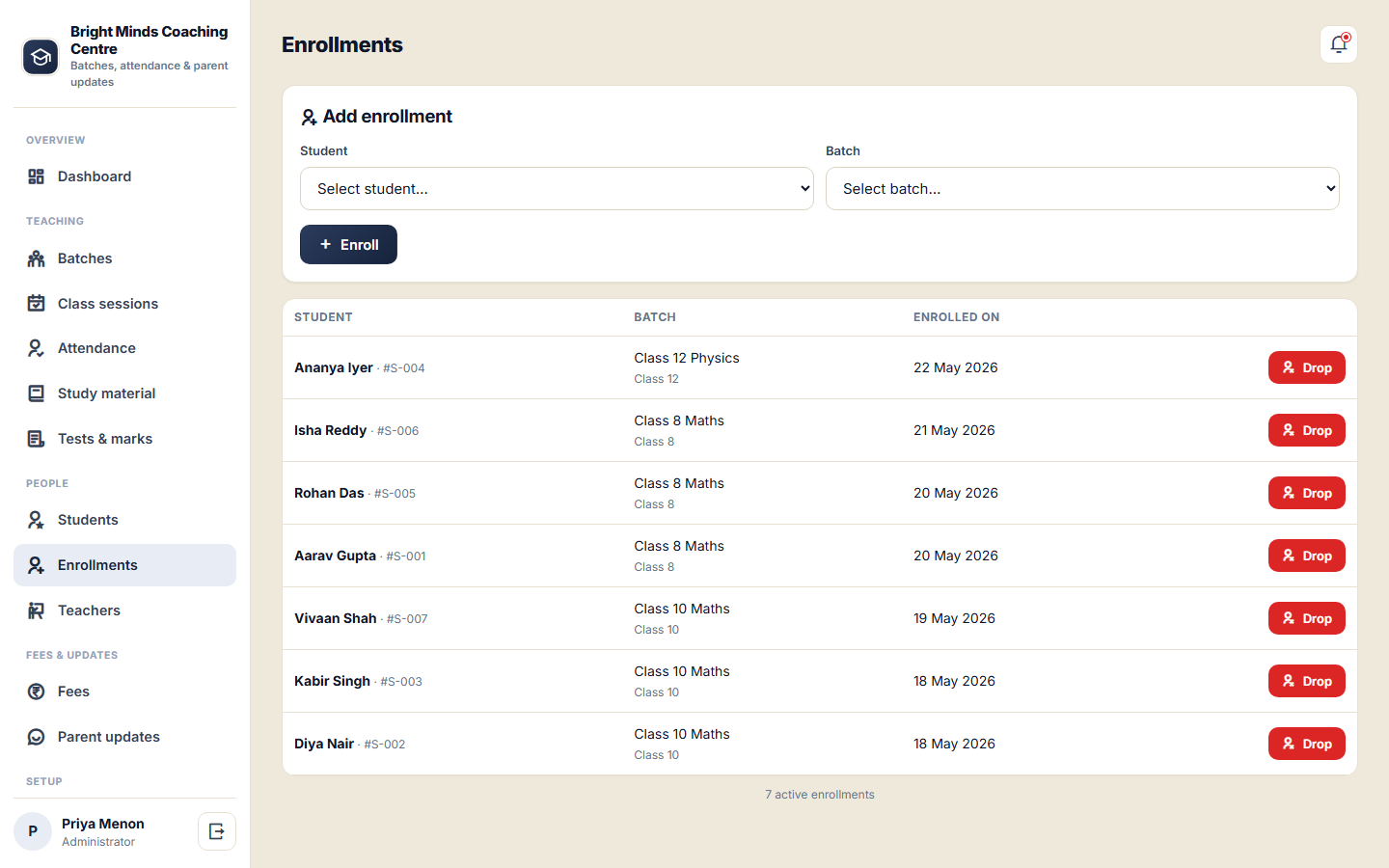Drop Ananya Iyer's enrollment
The height and width of the screenshot is (868, 1389).
[1306, 367]
